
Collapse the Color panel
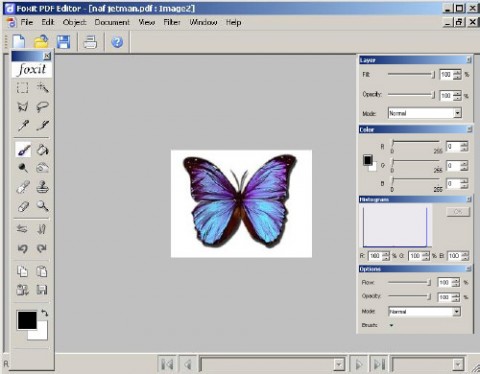click(469, 129)
